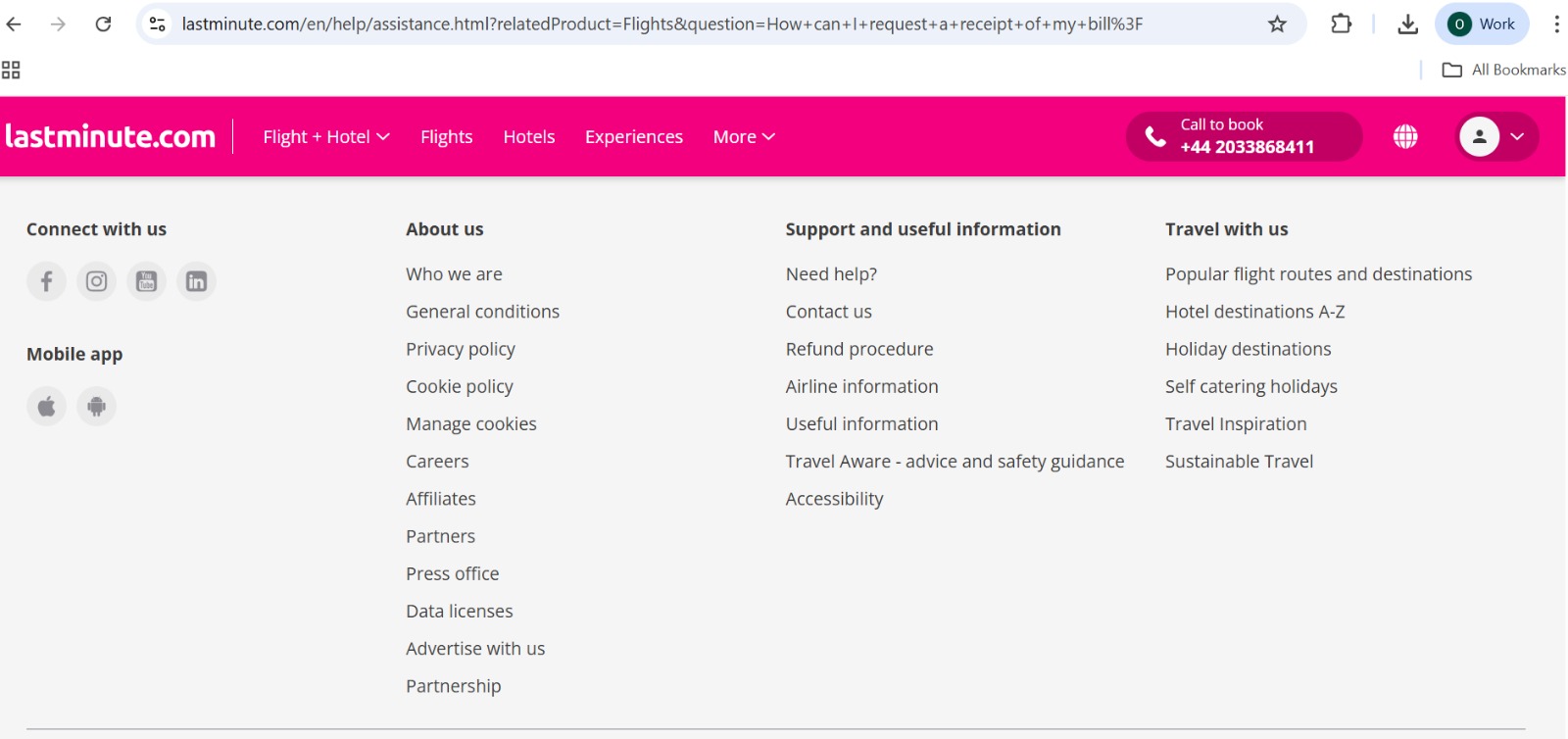Viewport: 1568px width, 739px height.
Task: Open the Privacy policy link
Action: pyautogui.click(x=460, y=350)
